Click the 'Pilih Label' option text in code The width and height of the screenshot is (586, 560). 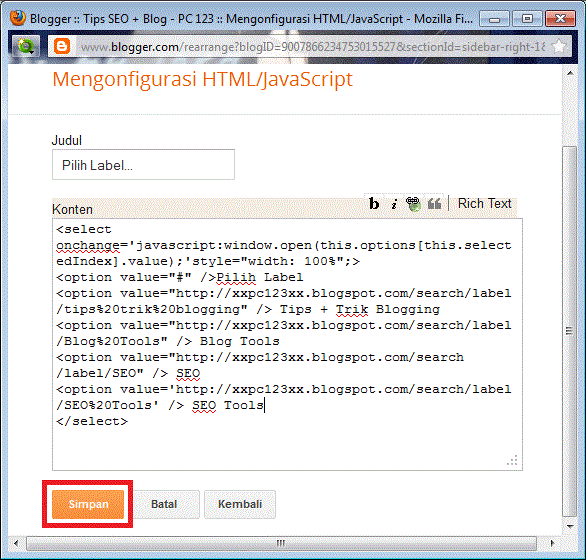coord(260,277)
